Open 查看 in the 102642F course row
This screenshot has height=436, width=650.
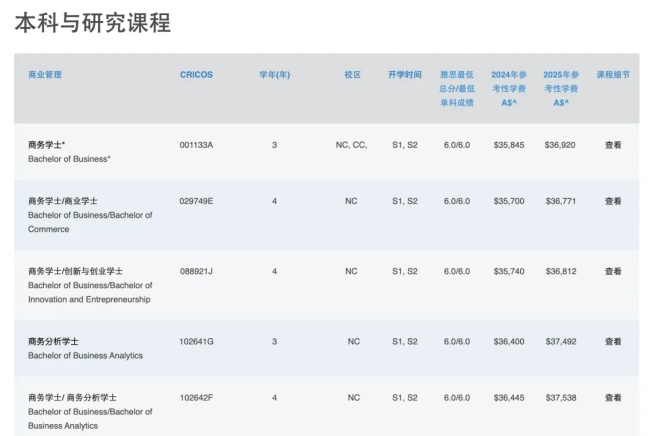(x=613, y=398)
